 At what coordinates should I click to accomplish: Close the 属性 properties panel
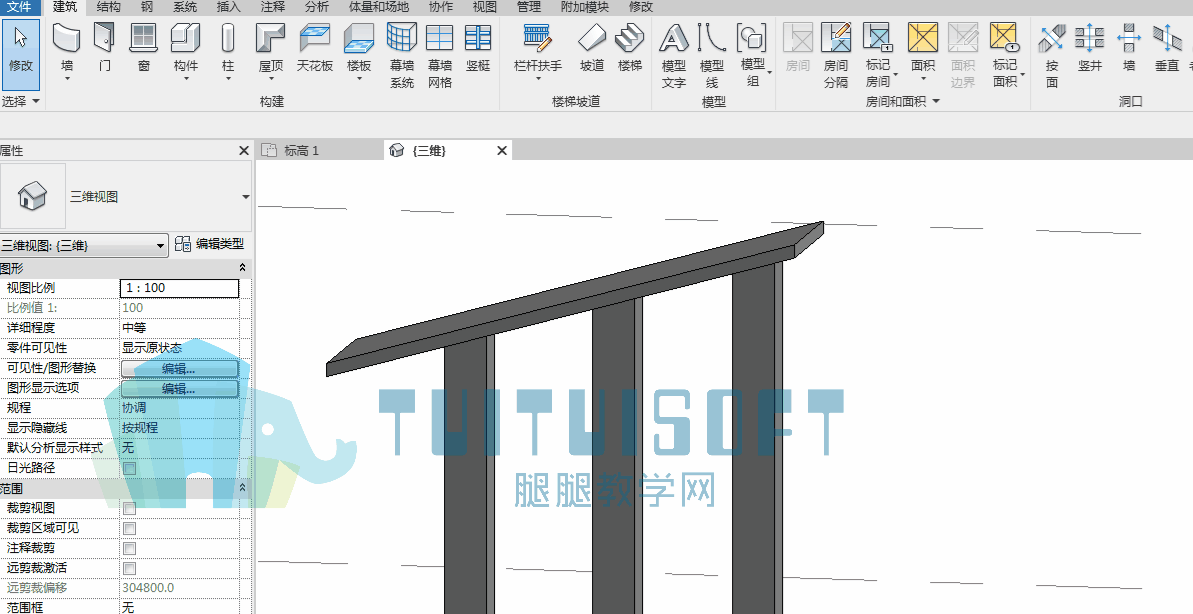243,151
